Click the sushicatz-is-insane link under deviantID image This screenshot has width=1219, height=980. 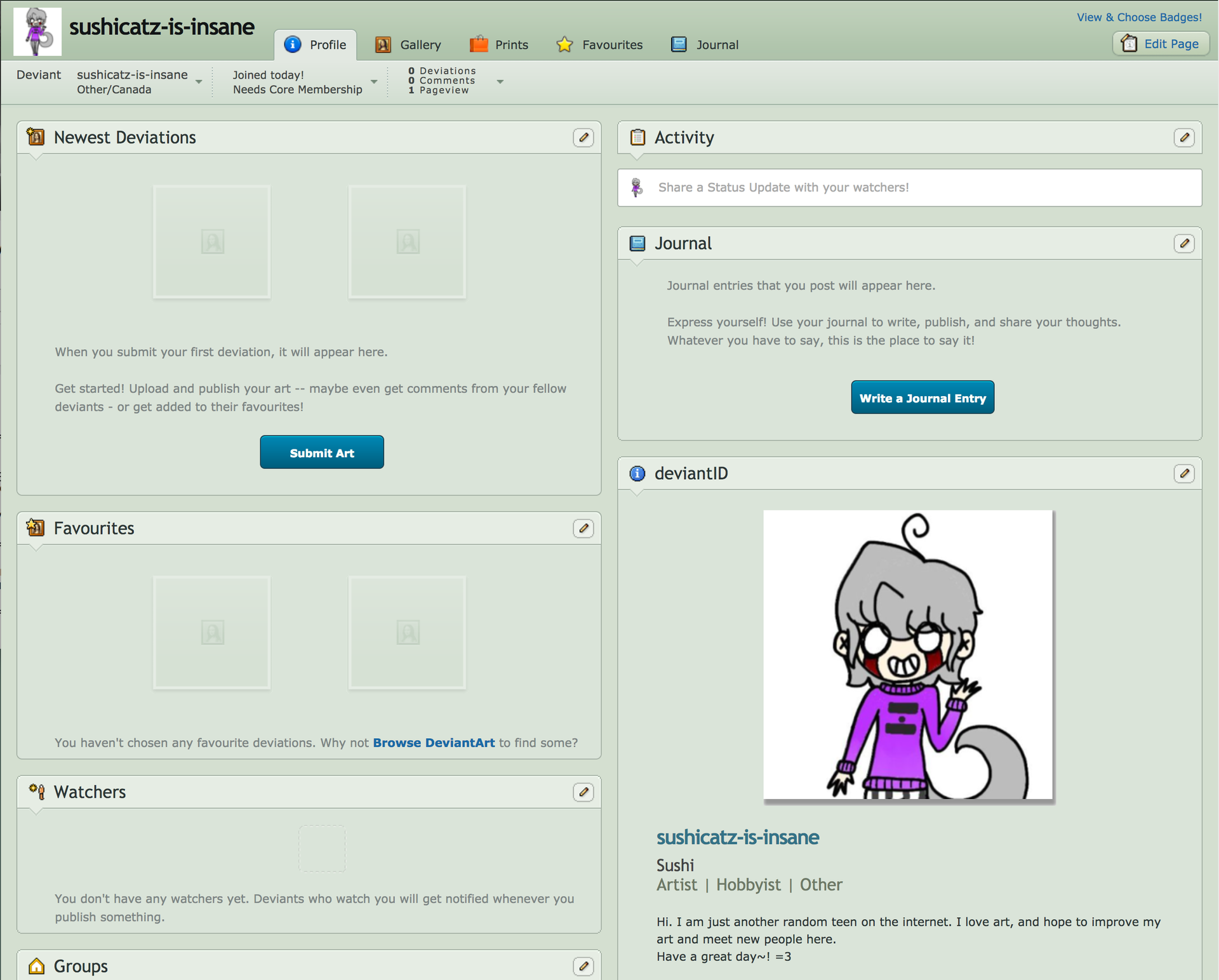[x=738, y=837]
